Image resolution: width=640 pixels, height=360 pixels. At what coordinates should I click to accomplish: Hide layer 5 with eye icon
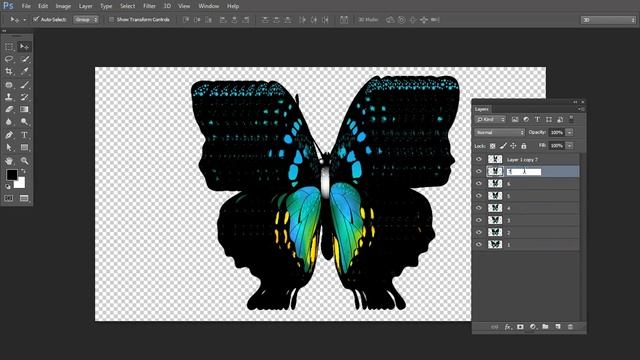tap(479, 196)
